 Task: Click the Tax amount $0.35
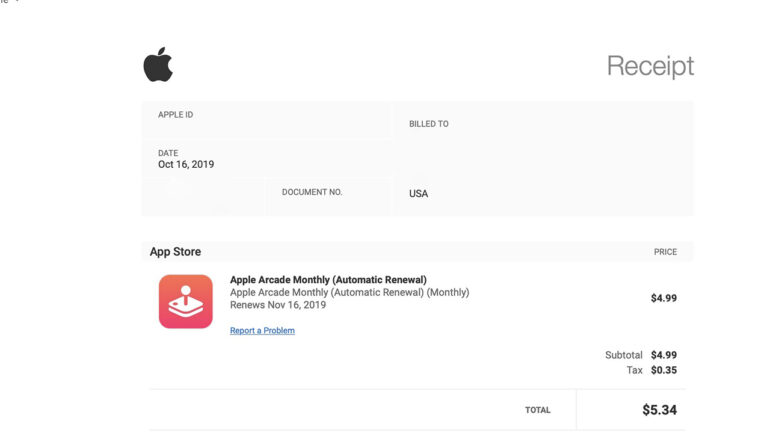click(x=663, y=370)
